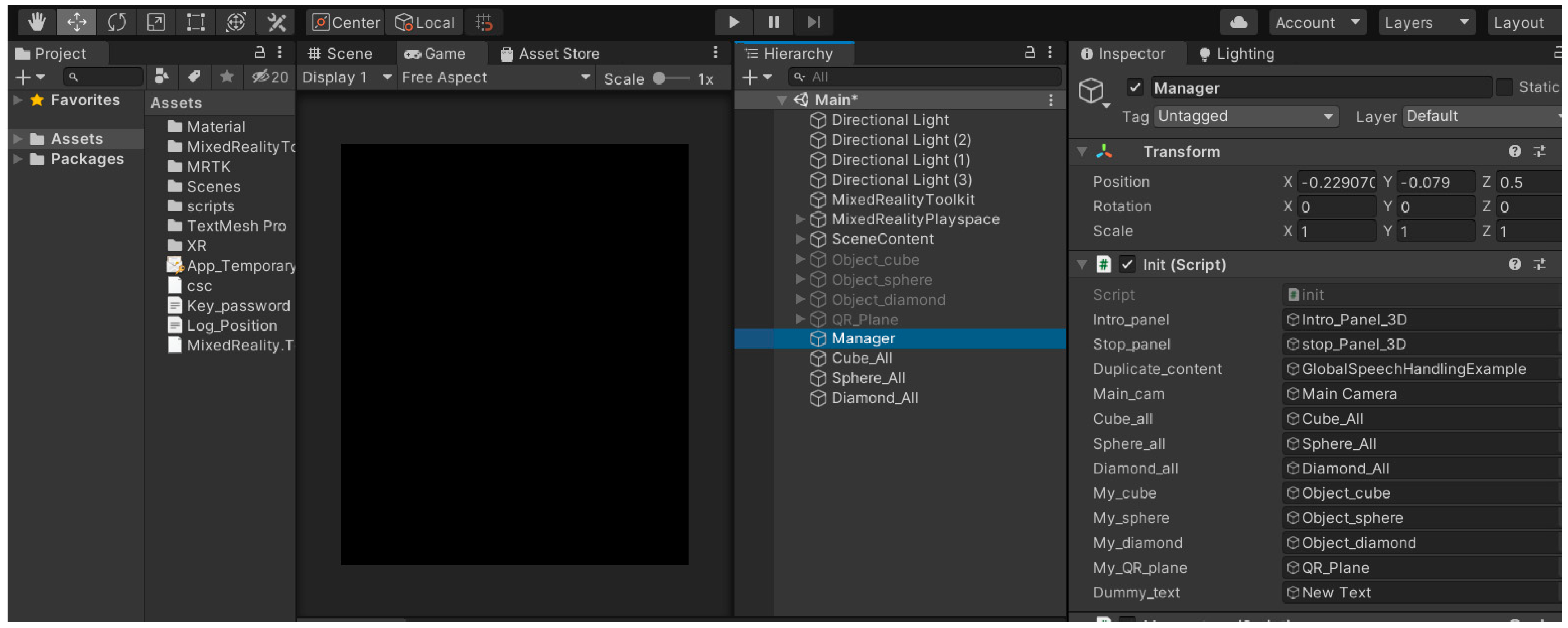Switch to the Lighting tab
This screenshot has height=628, width=1568.
coord(1237,54)
